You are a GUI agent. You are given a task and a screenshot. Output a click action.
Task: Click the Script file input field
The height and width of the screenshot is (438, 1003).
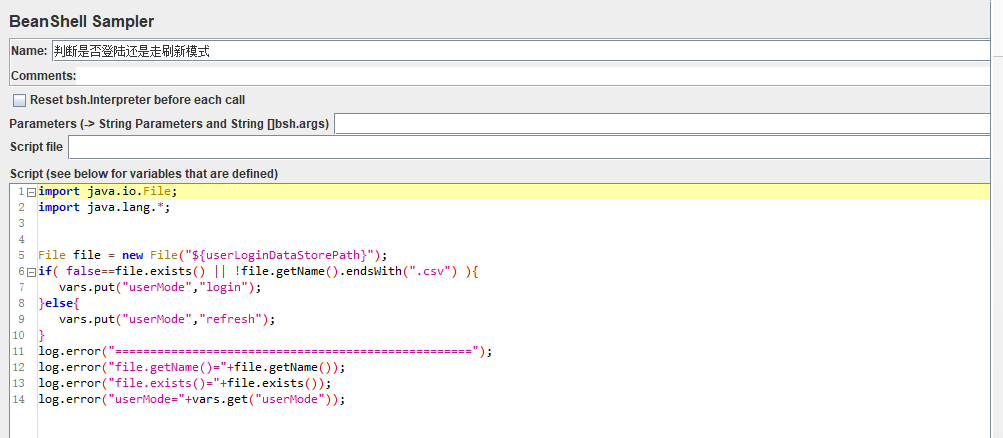coord(529,147)
